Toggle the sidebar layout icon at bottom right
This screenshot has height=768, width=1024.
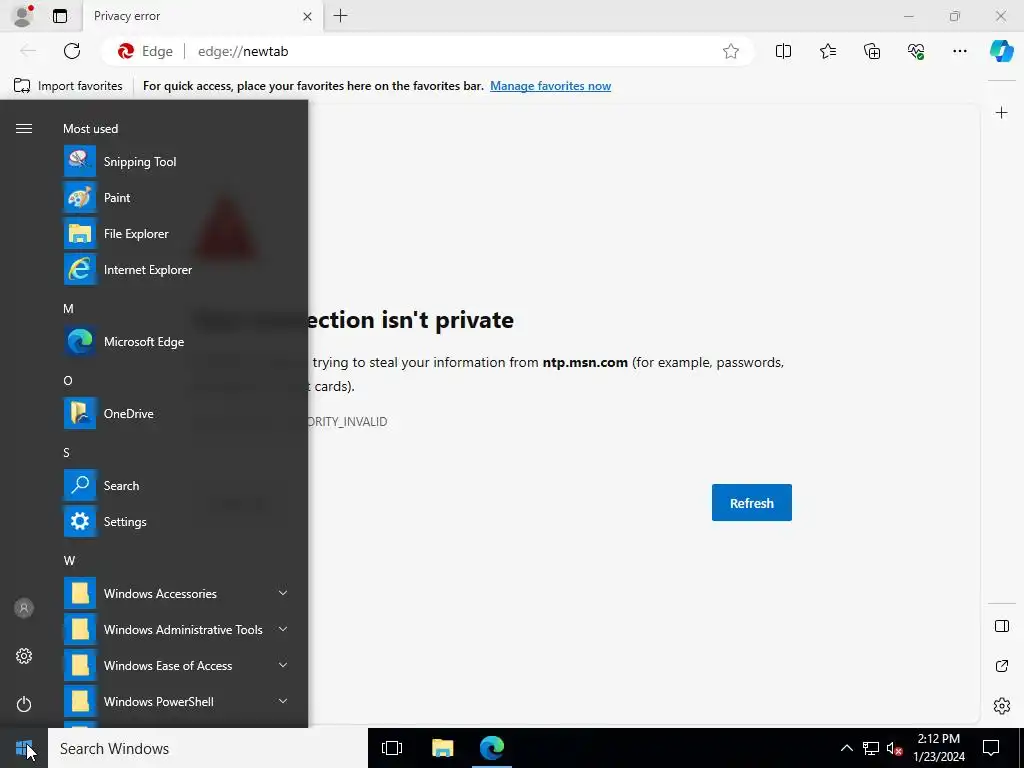tap(1002, 626)
